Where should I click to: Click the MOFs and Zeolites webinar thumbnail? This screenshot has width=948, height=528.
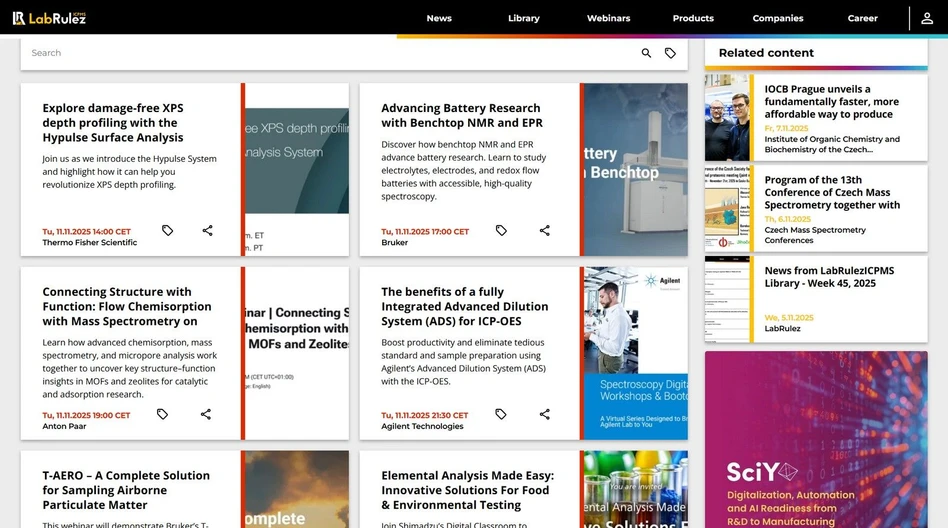(297, 353)
